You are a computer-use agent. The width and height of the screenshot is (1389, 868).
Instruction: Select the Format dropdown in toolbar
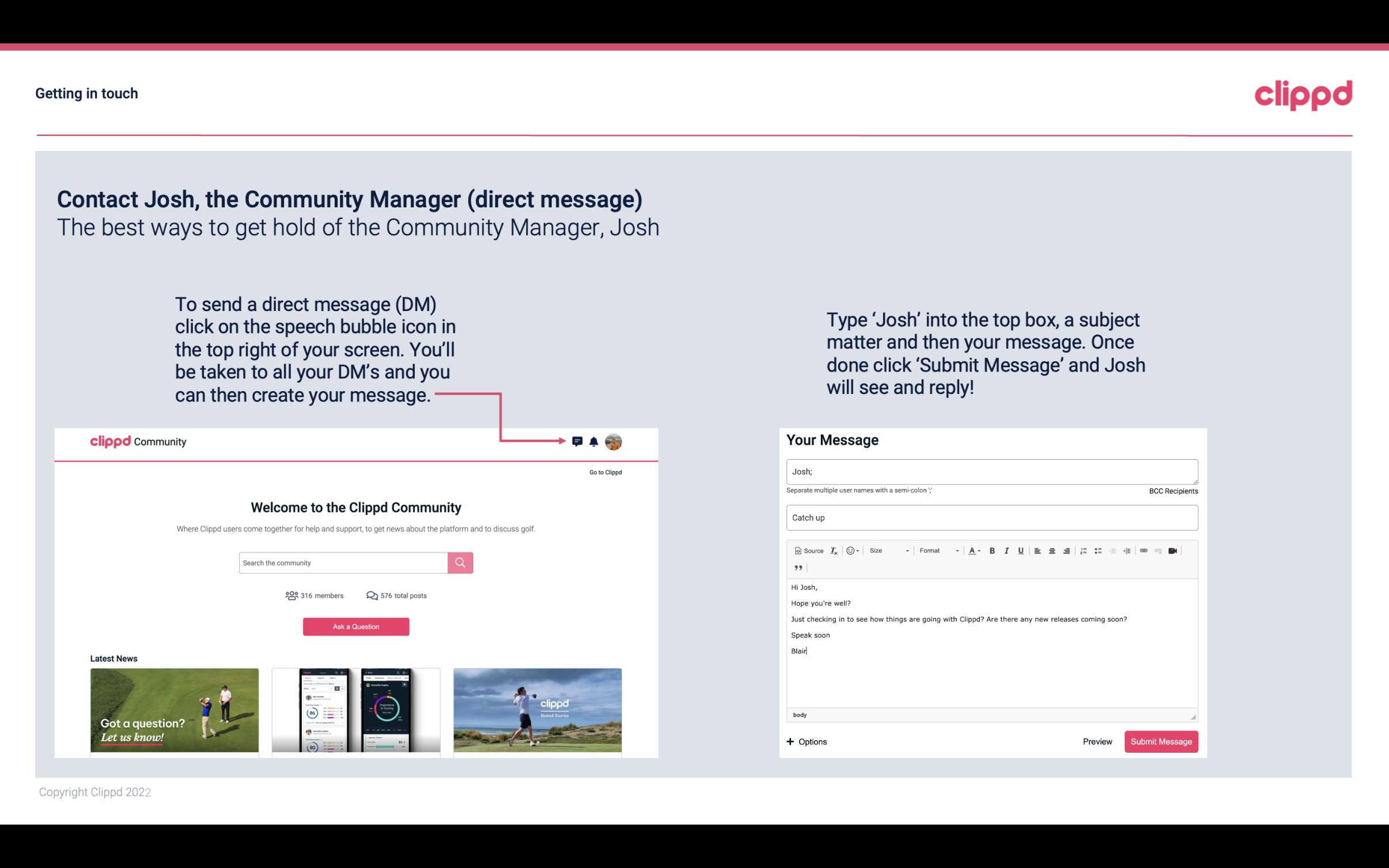click(936, 550)
